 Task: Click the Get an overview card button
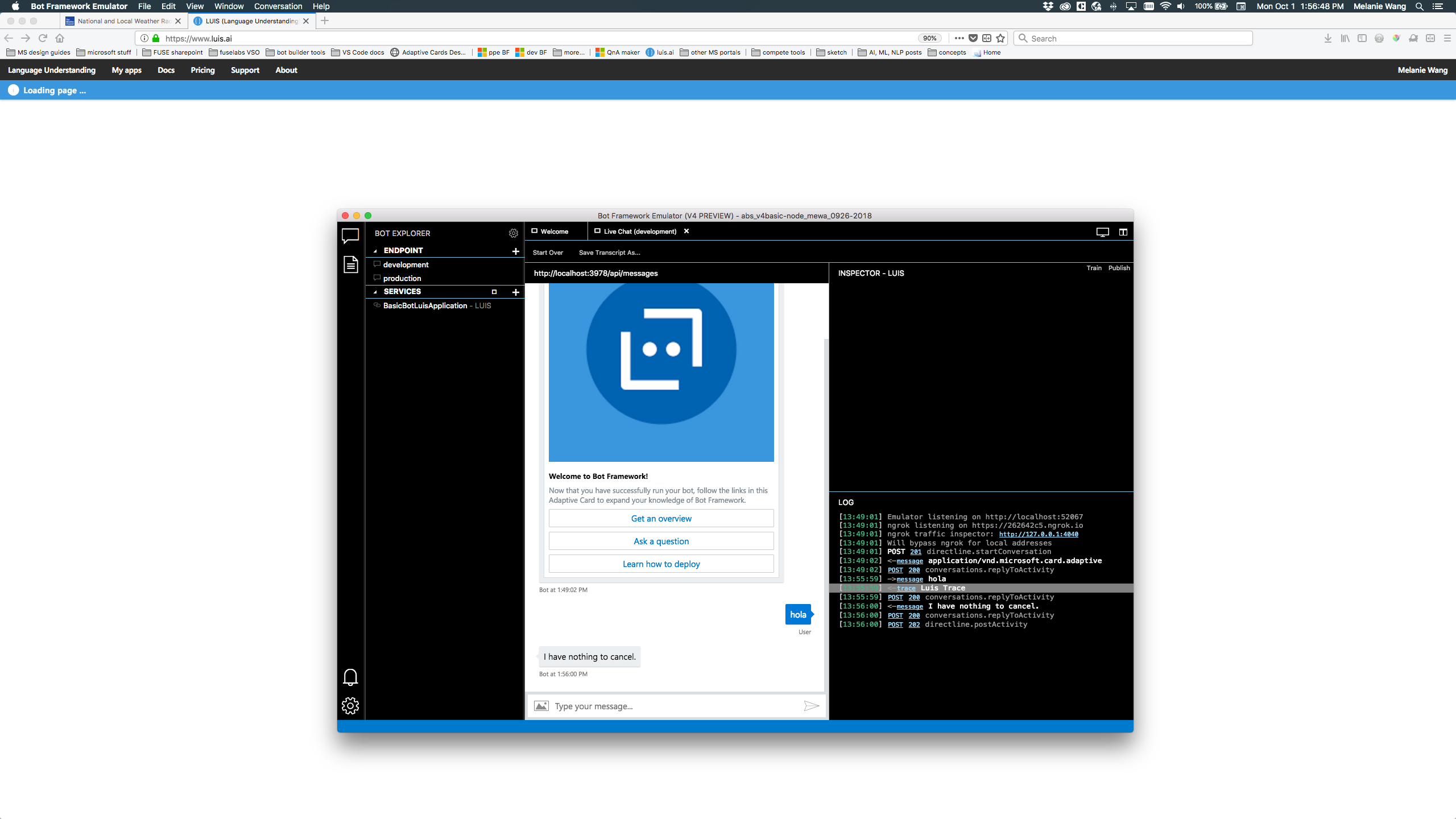pos(661,519)
